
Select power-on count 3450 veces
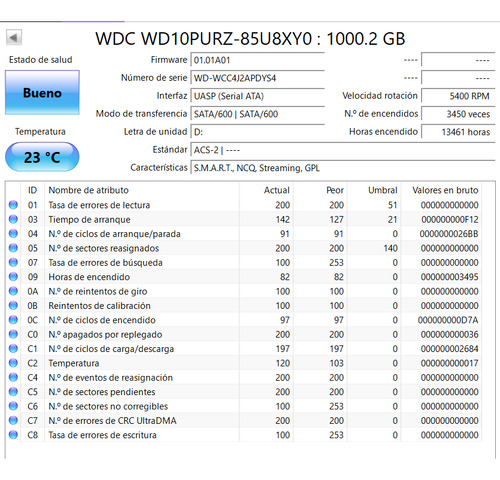tap(458, 114)
